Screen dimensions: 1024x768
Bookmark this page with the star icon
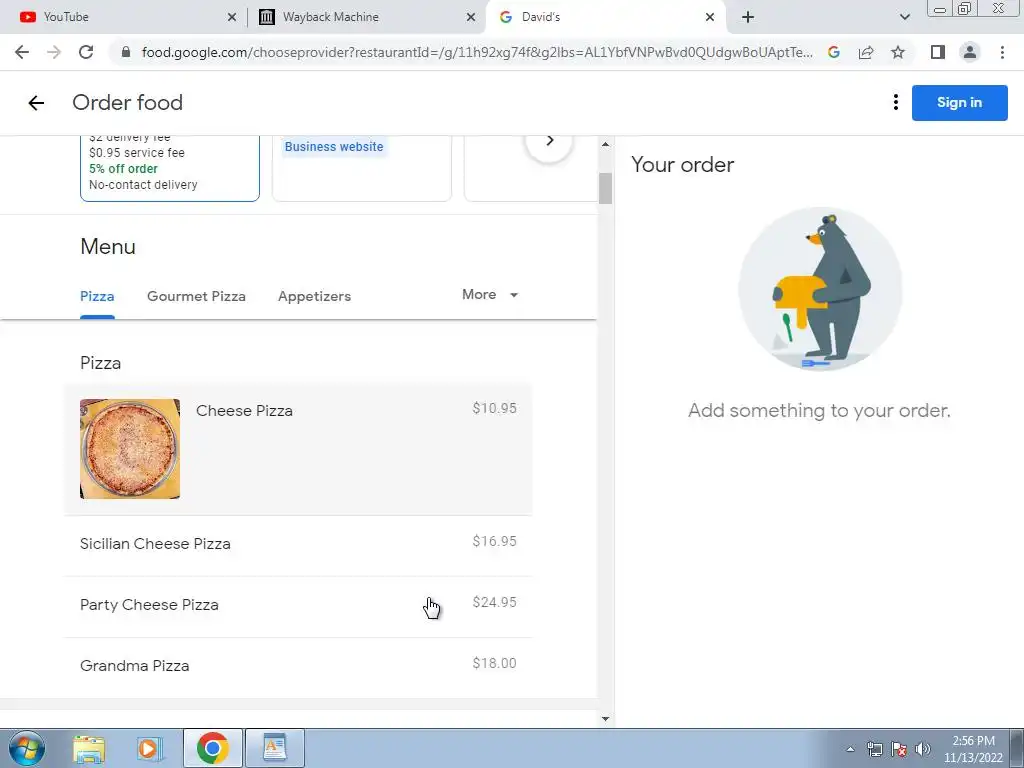click(x=898, y=52)
